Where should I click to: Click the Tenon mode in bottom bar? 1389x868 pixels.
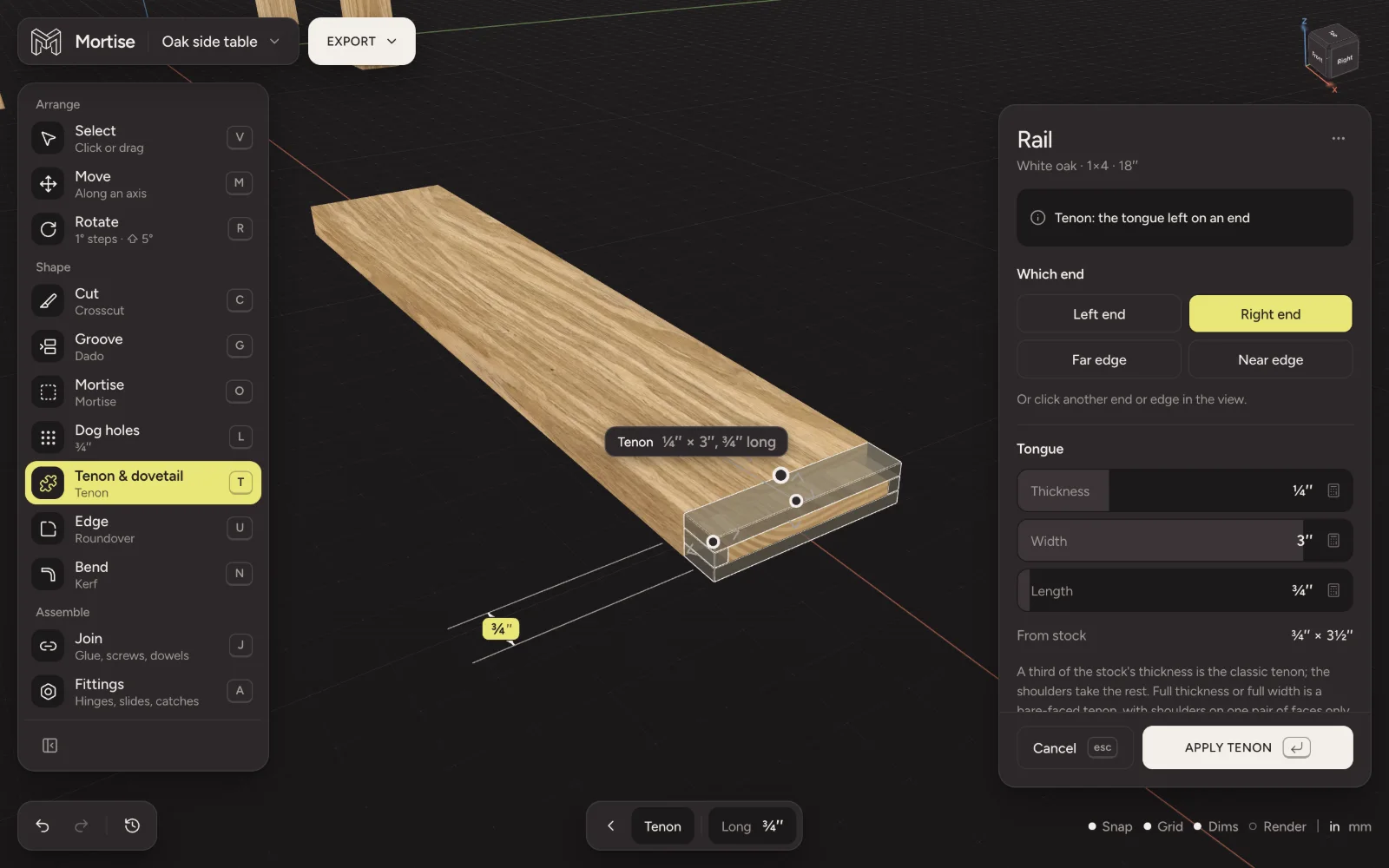(x=662, y=826)
